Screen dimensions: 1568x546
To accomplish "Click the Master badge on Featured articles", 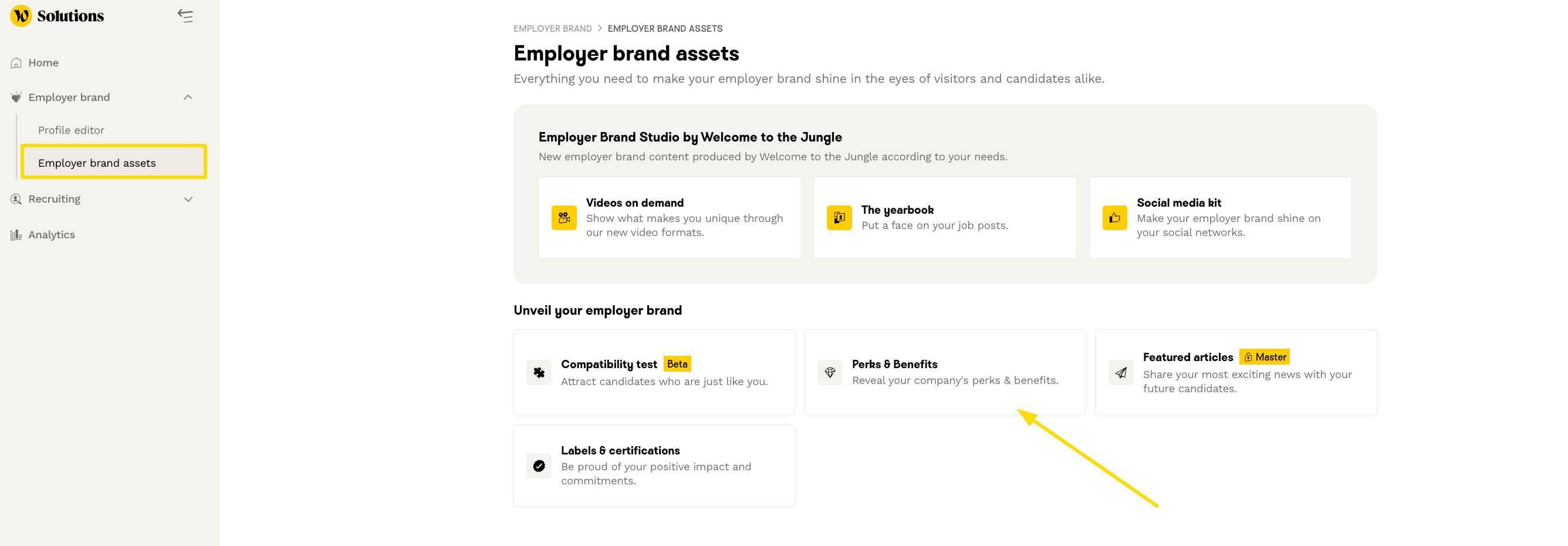I will click(1264, 358).
